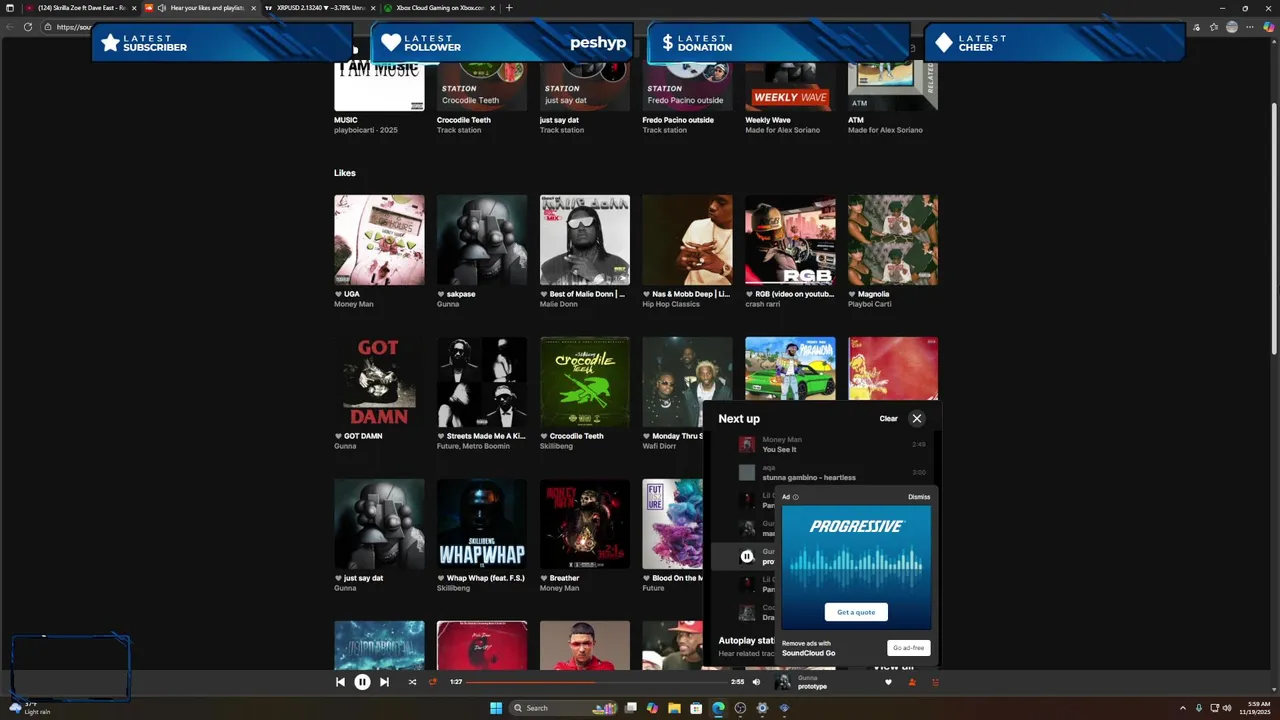This screenshot has width=1280, height=720.
Task: Open Future, Metro Boomin artist link
Action: (x=473, y=446)
